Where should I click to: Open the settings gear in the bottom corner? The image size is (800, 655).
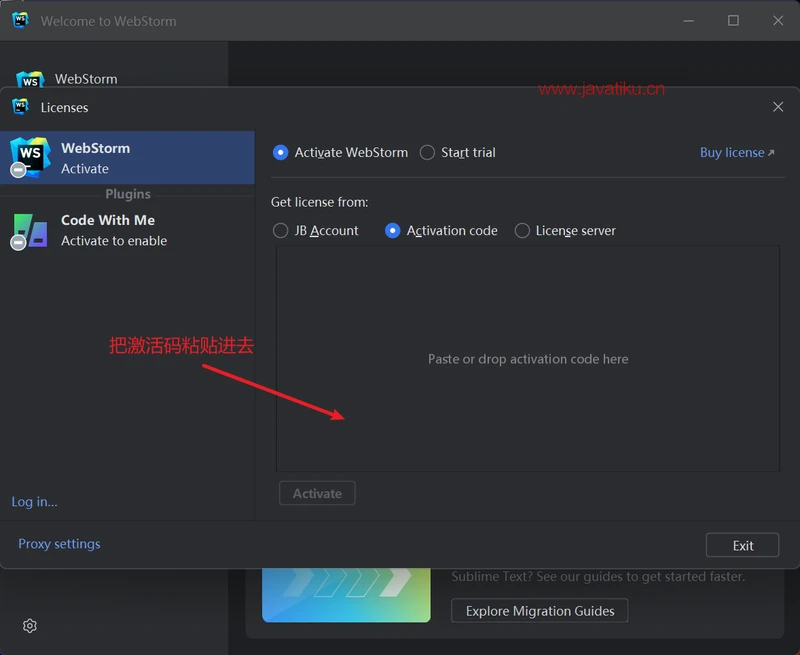click(x=29, y=625)
